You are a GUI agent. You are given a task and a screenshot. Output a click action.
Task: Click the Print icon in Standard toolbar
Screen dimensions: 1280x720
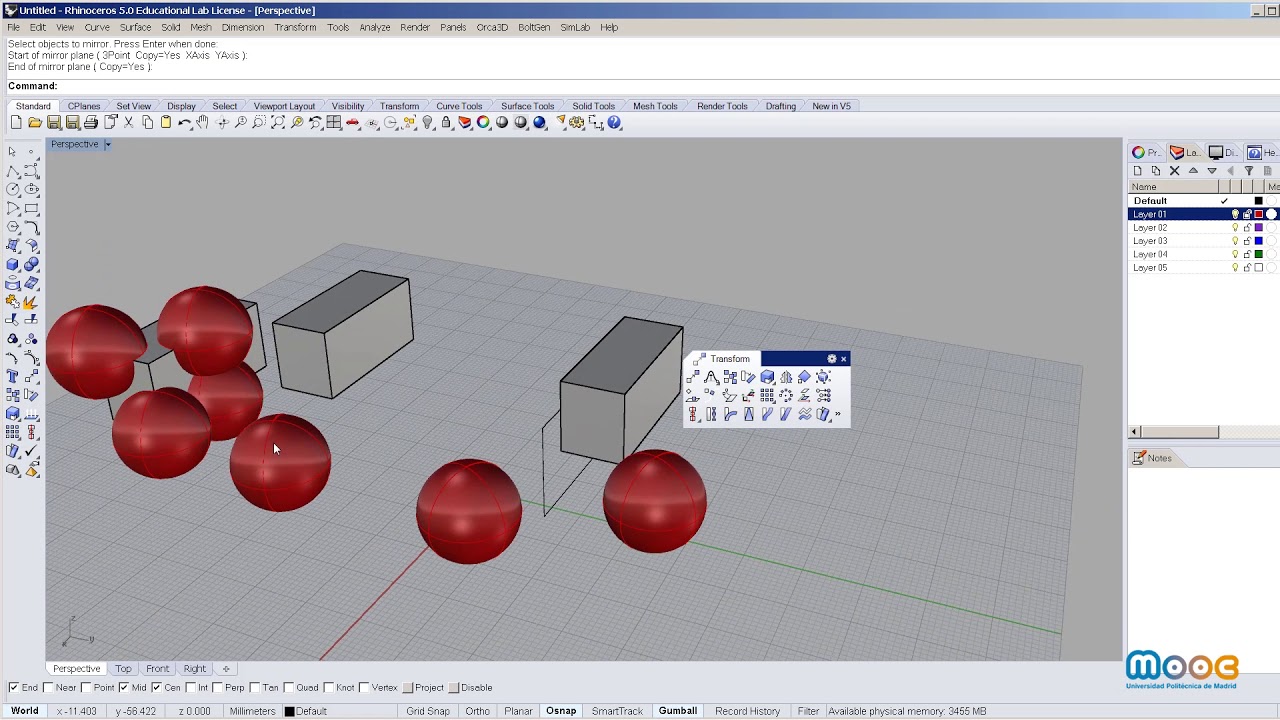point(91,123)
